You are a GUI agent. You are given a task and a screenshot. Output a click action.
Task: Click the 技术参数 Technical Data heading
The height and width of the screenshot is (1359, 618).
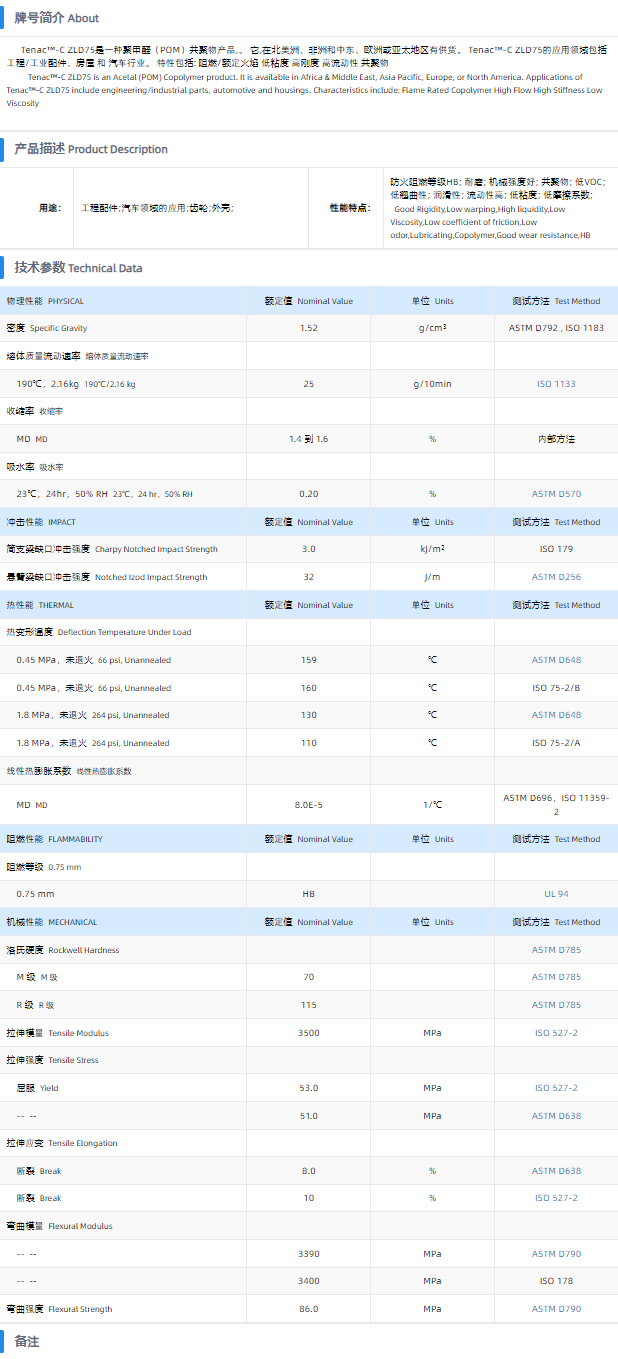(x=78, y=268)
